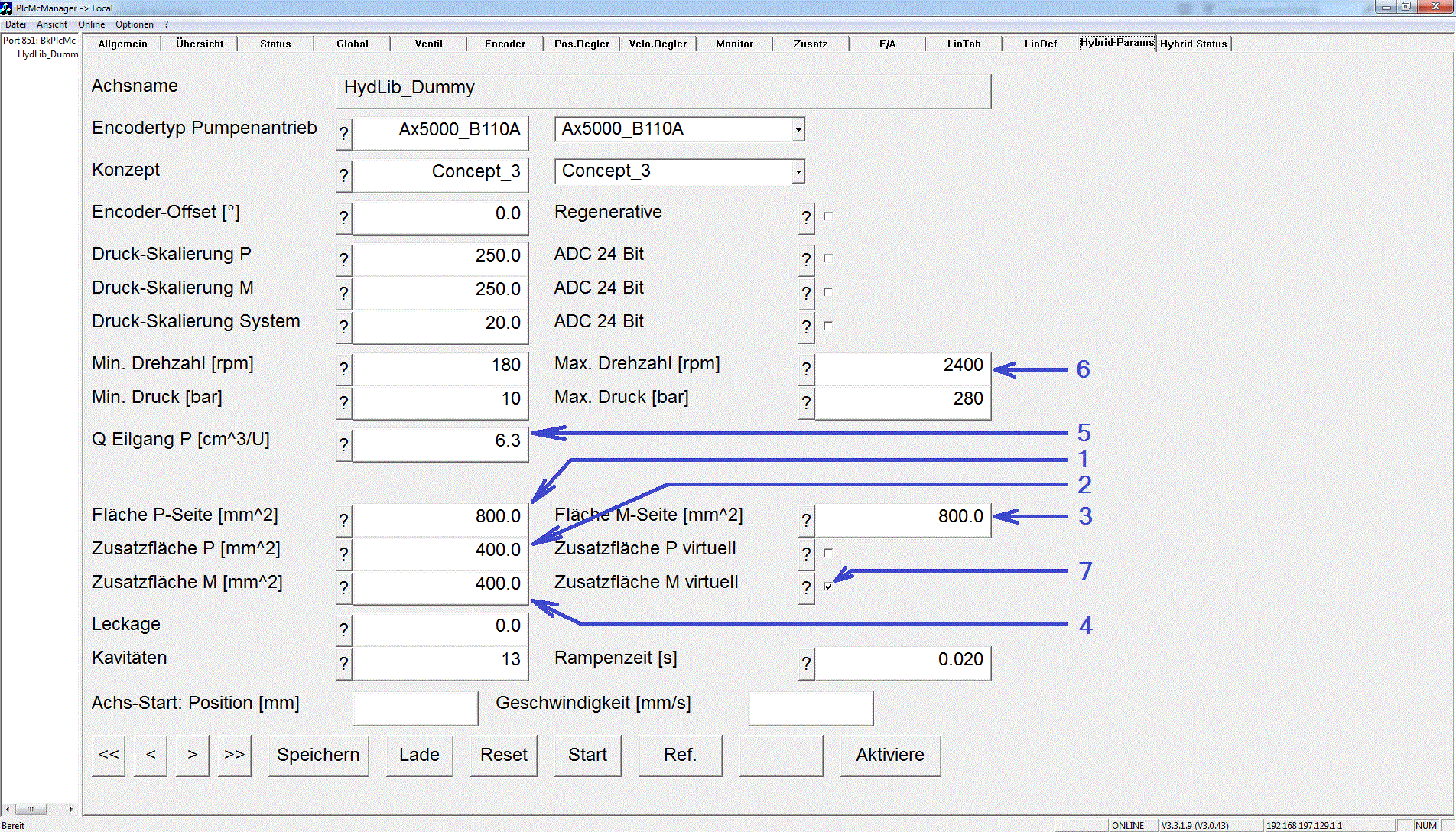
Task: Click the Lade button
Action: (419, 756)
